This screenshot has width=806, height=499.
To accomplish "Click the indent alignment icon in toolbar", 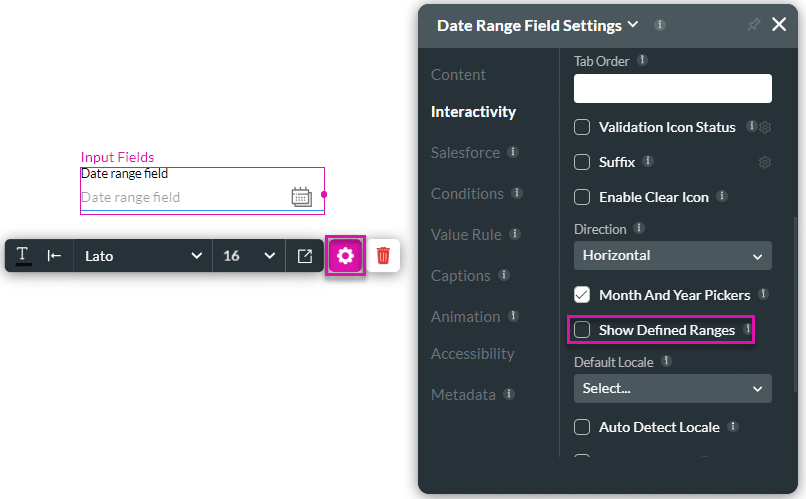I will click(55, 256).
